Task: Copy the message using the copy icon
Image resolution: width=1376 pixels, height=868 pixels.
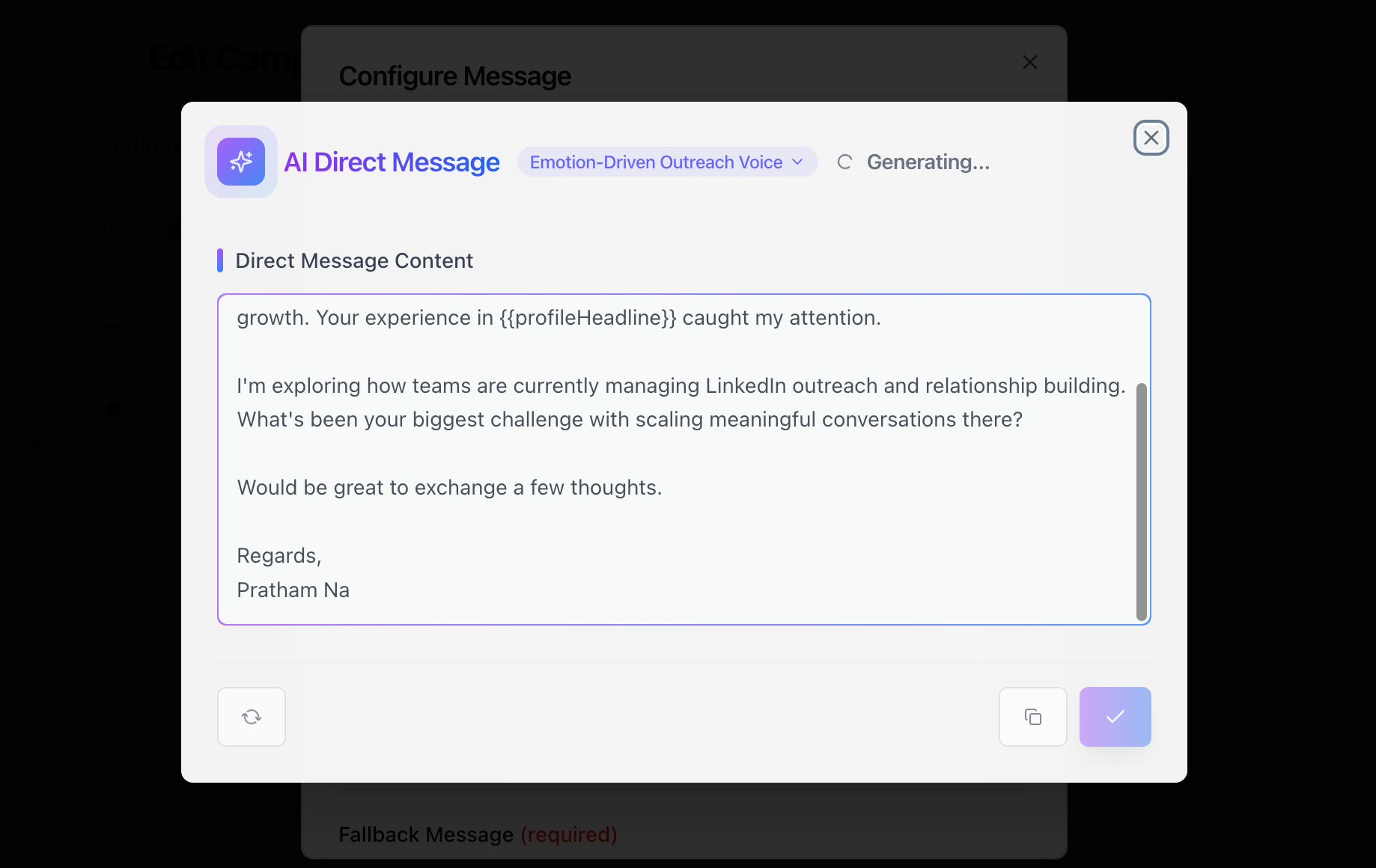Action: 1033,717
